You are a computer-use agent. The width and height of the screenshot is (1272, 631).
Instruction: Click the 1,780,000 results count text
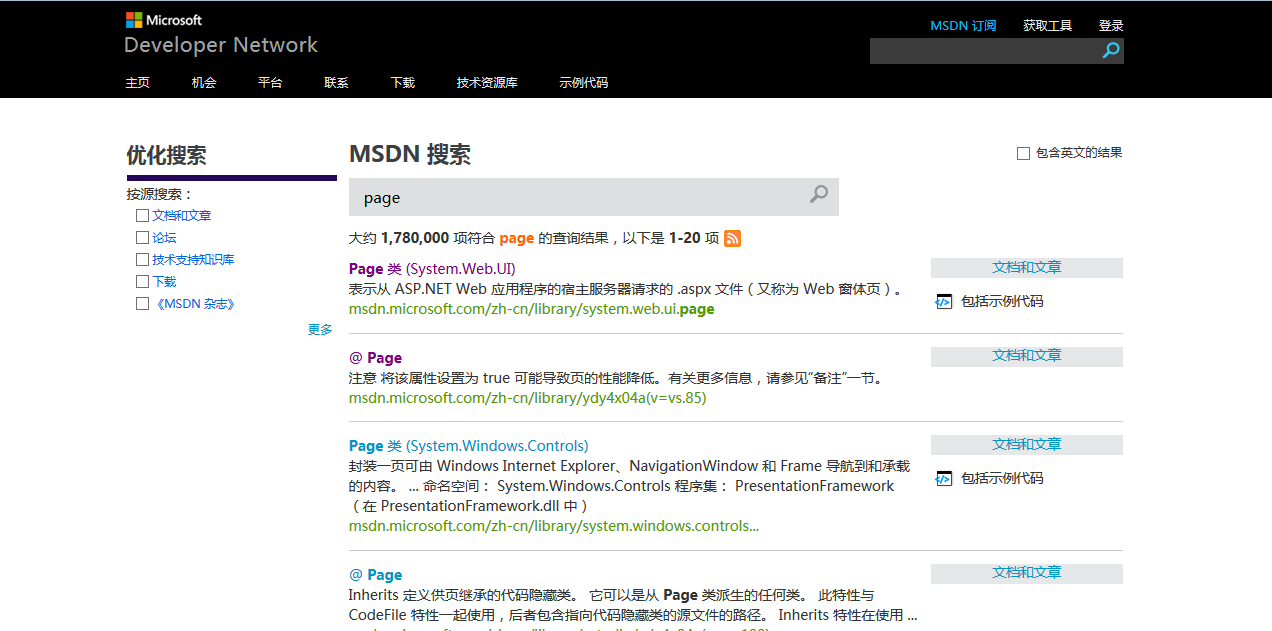coord(415,238)
